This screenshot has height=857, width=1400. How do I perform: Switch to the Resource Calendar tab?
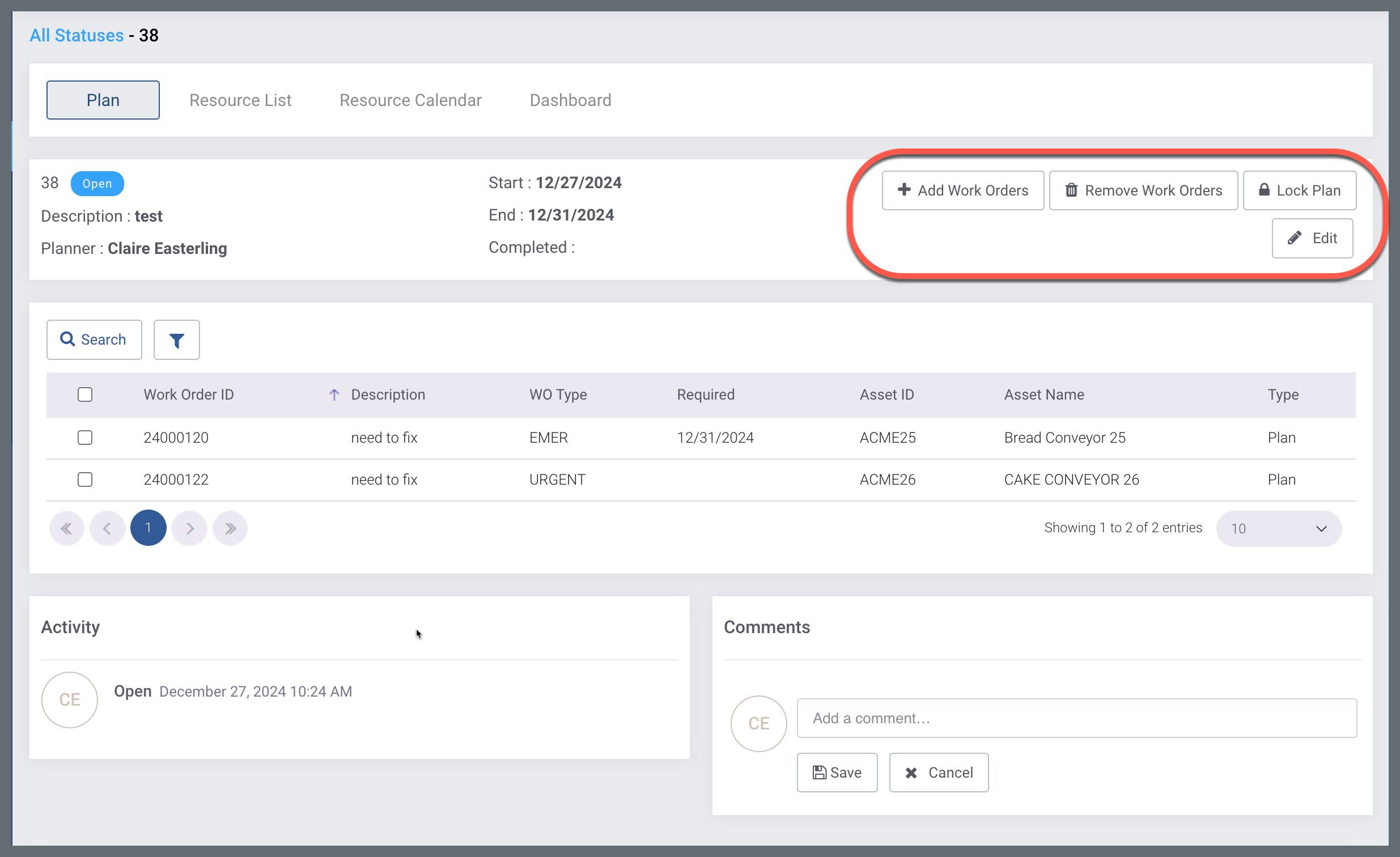click(x=410, y=100)
